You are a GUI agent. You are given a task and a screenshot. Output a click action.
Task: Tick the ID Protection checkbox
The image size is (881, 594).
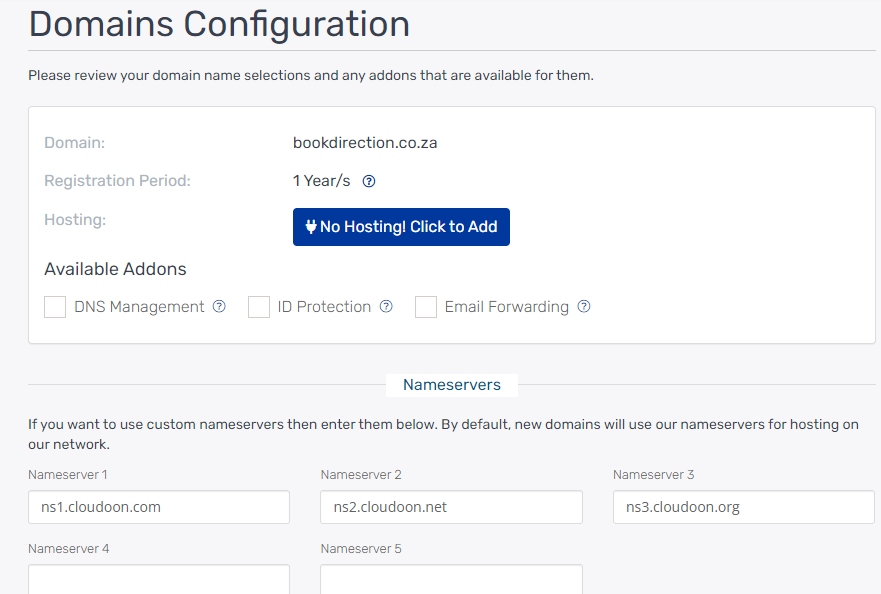259,307
